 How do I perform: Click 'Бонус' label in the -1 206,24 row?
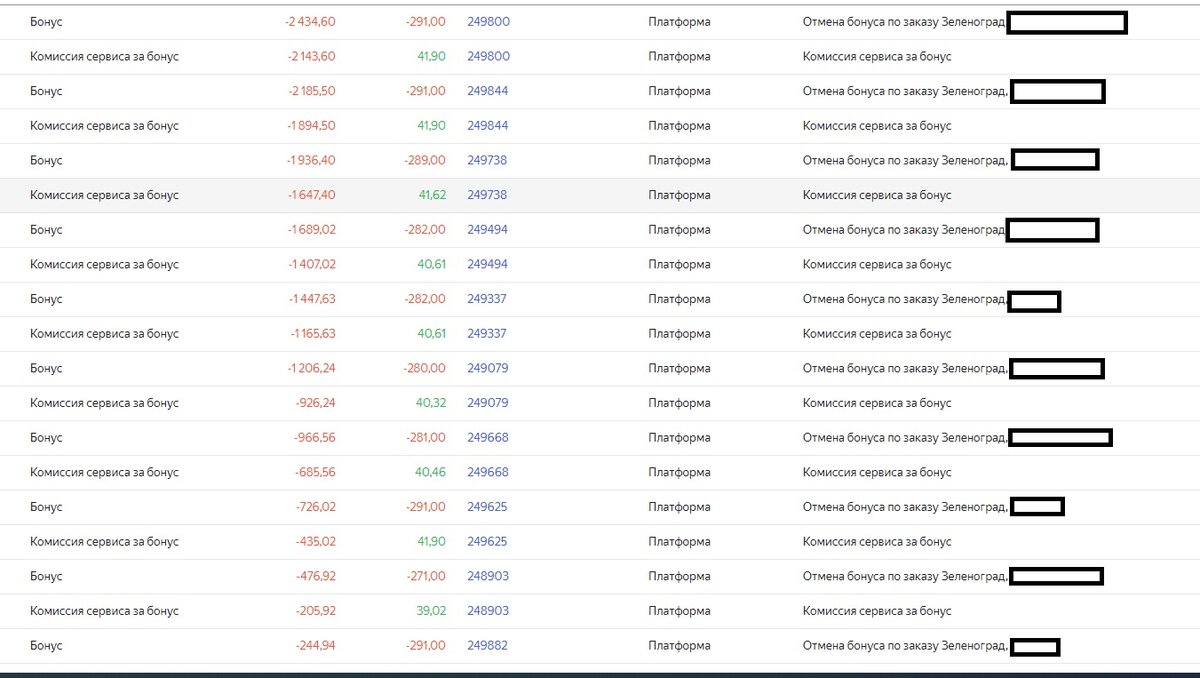pos(46,368)
